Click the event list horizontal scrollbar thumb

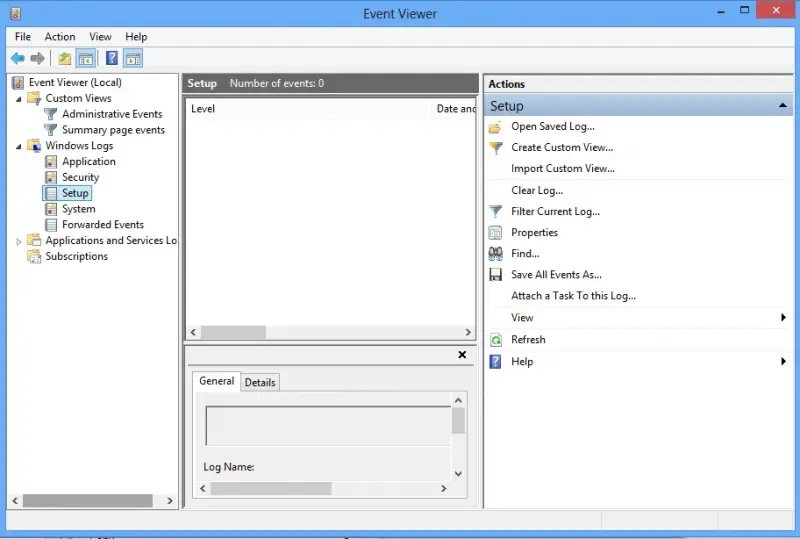pyautogui.click(x=233, y=332)
